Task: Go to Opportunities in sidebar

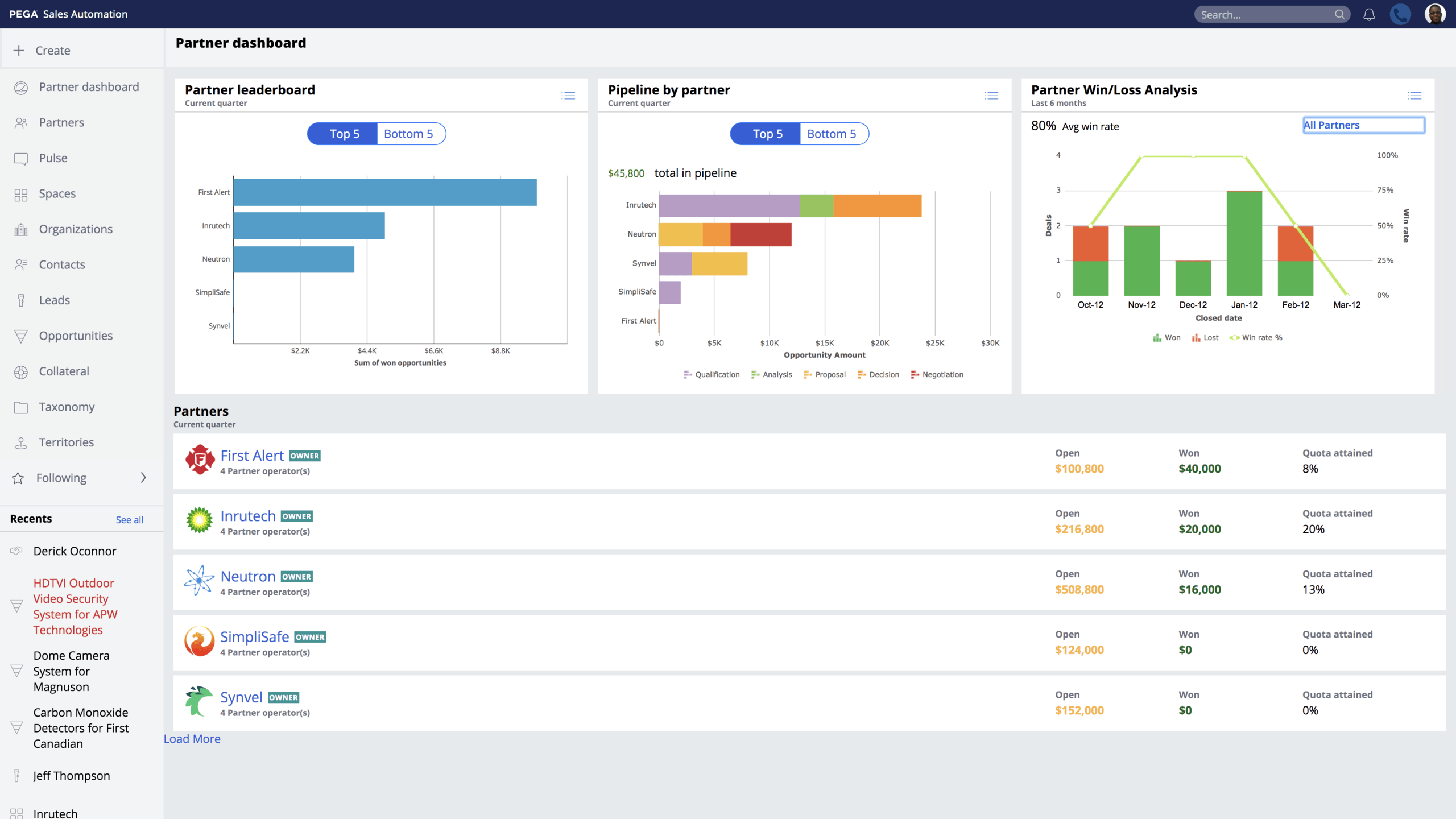Action: 76,336
